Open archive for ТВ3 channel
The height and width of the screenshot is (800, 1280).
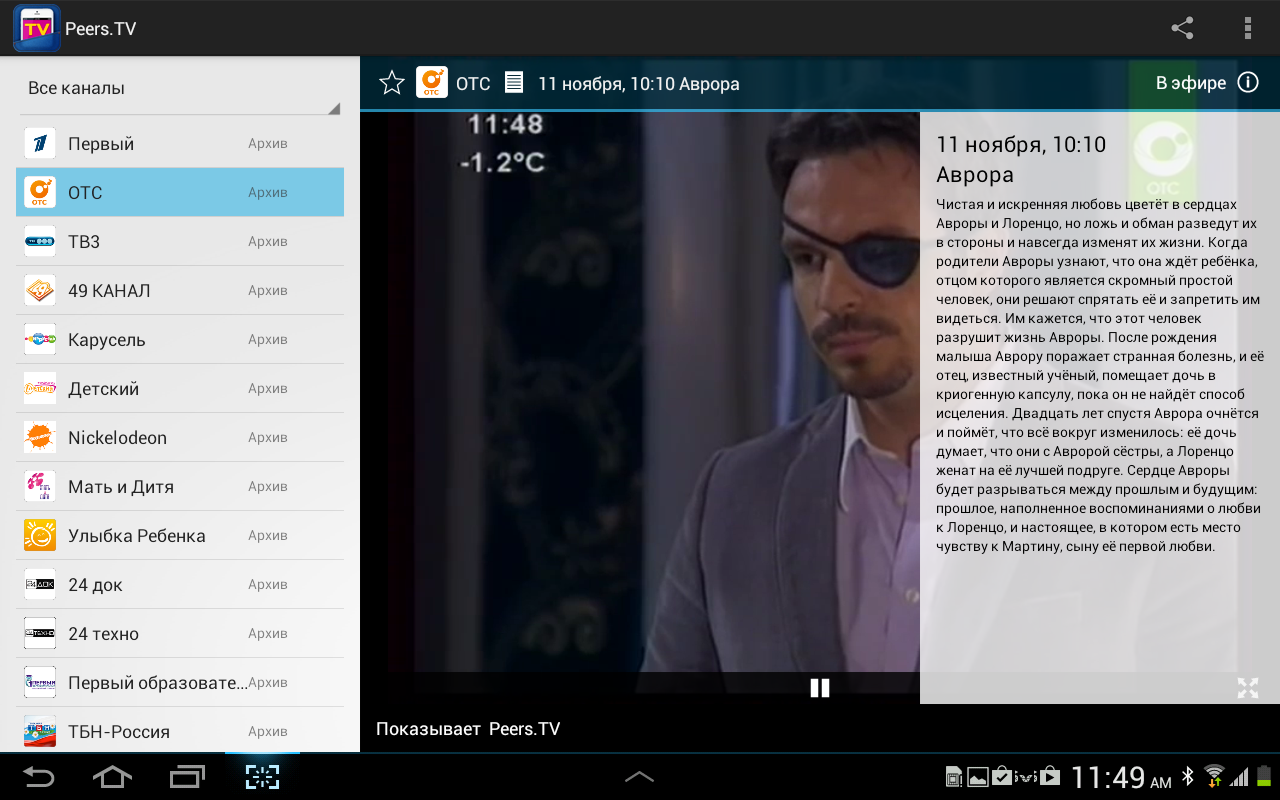pyautogui.click(x=268, y=242)
